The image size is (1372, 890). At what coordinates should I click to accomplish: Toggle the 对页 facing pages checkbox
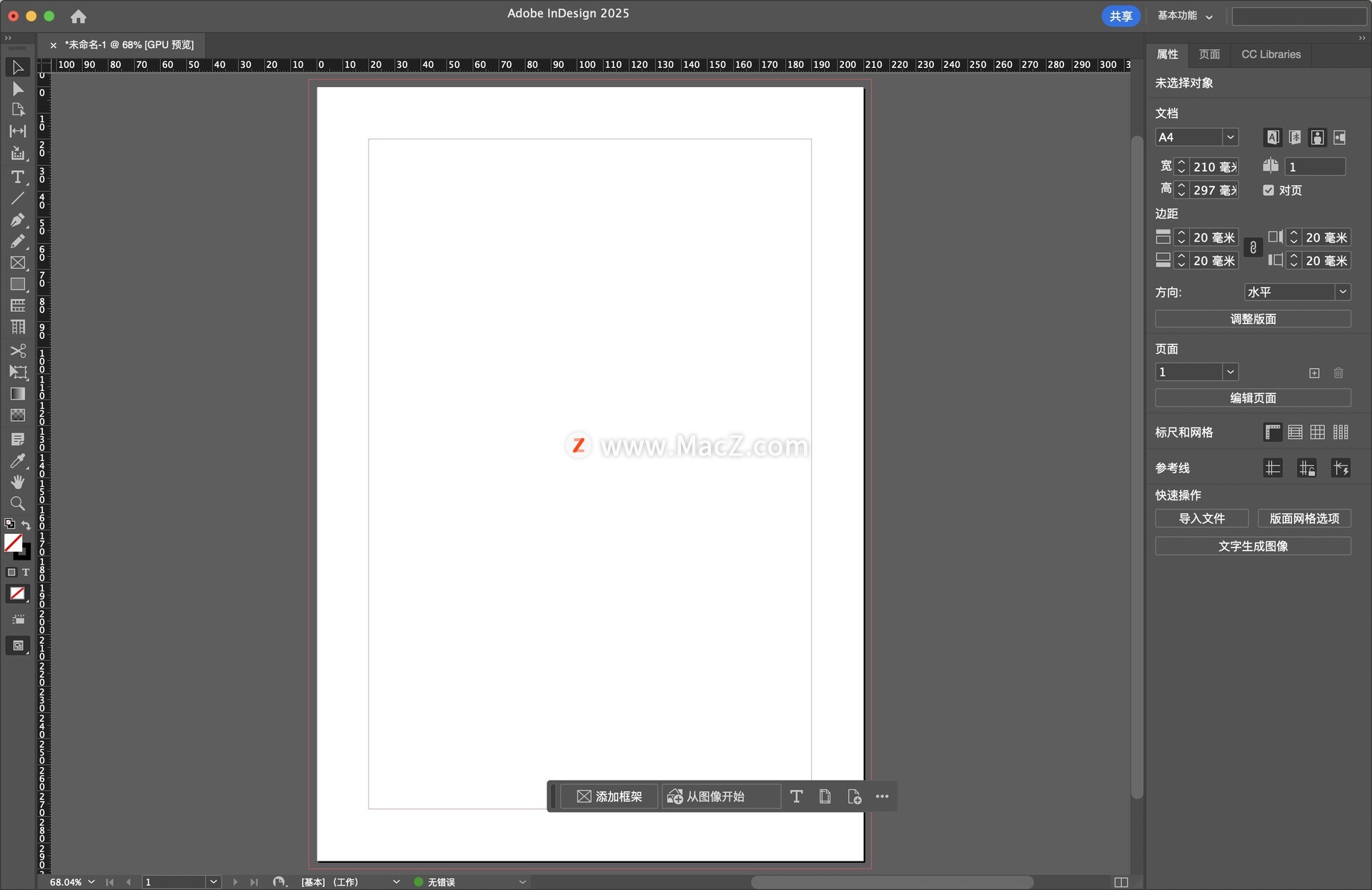(1268, 190)
